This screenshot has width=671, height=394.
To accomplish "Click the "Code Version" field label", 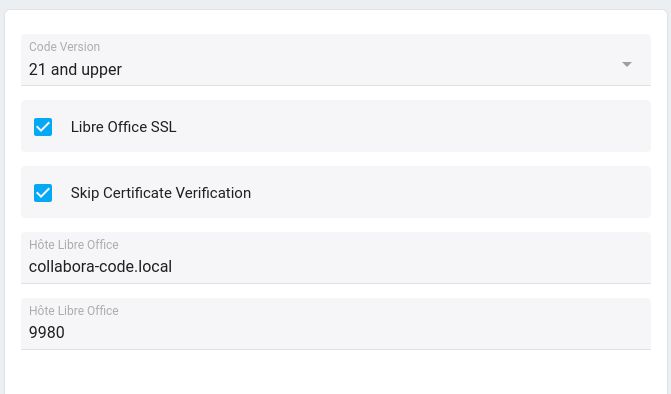I will coord(65,47).
